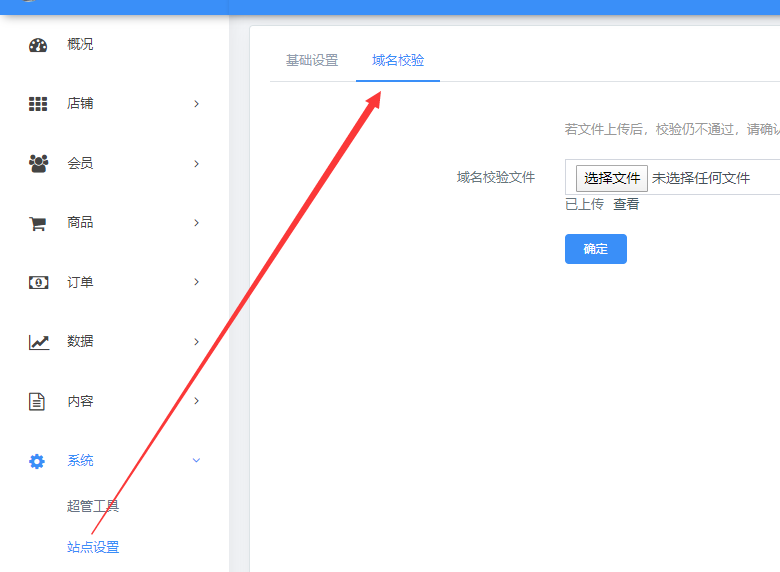The image size is (780, 572).
Task: Collapse the 系统 menu chevron
Action: pos(196,461)
